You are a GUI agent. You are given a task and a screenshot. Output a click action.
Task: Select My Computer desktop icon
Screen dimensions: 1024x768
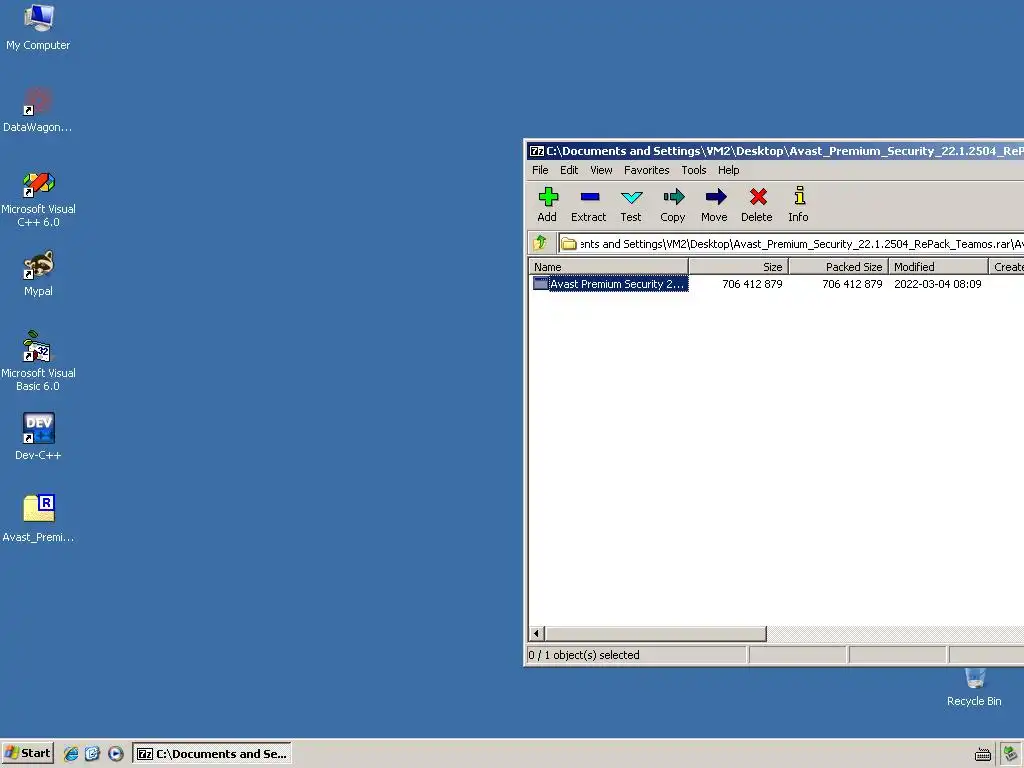point(38,27)
